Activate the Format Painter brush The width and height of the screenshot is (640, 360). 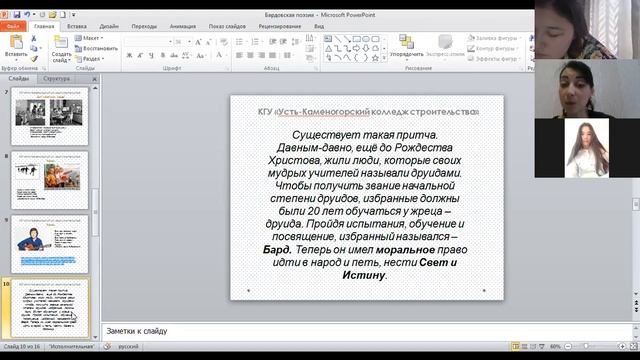point(34,59)
